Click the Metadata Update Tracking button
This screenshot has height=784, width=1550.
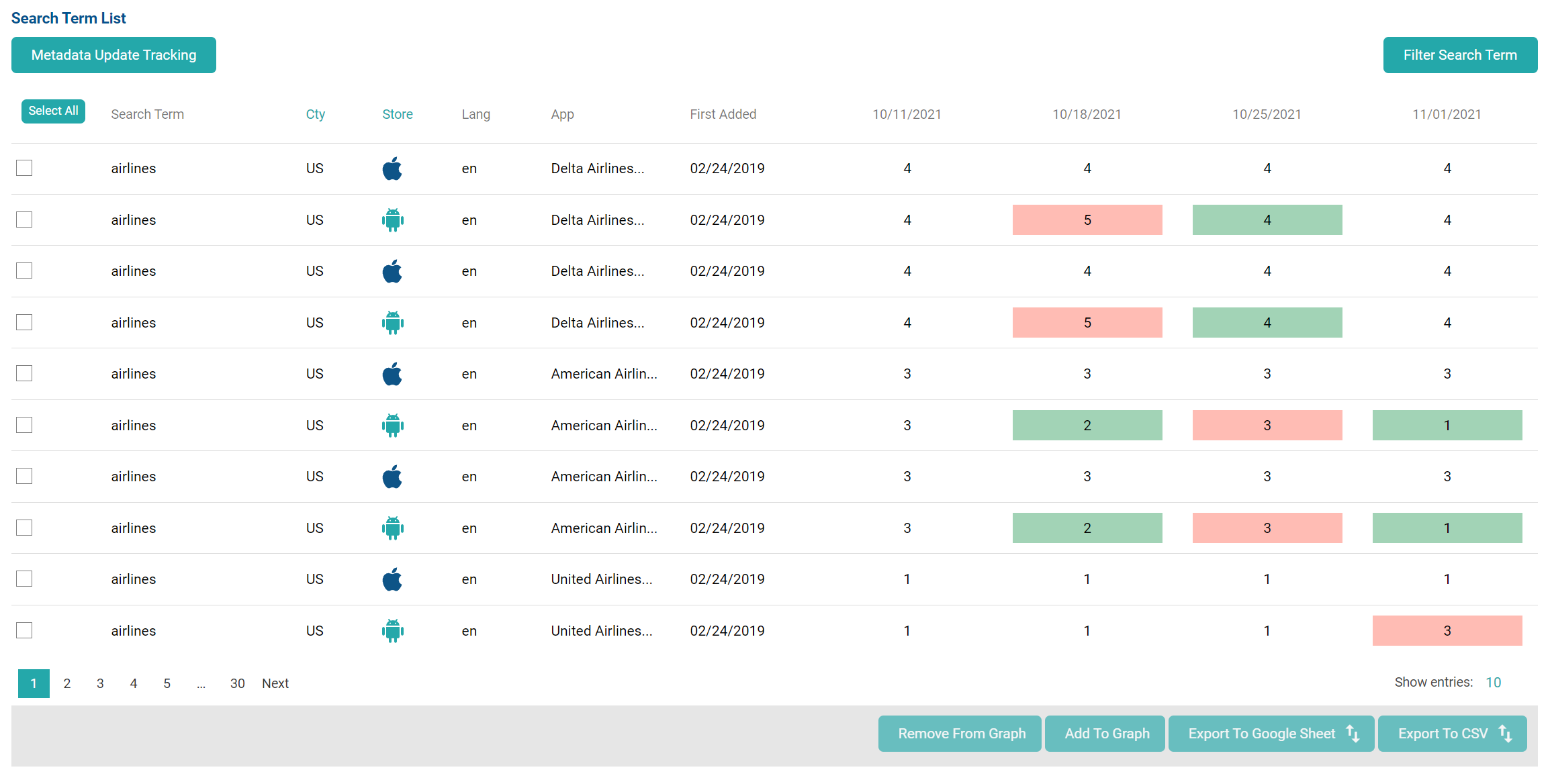click(x=114, y=55)
